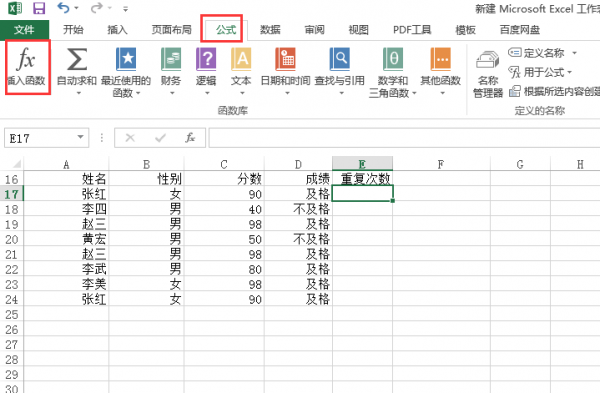
Task: Expand the Financial (财务) dropdown arrow
Action: (172, 93)
